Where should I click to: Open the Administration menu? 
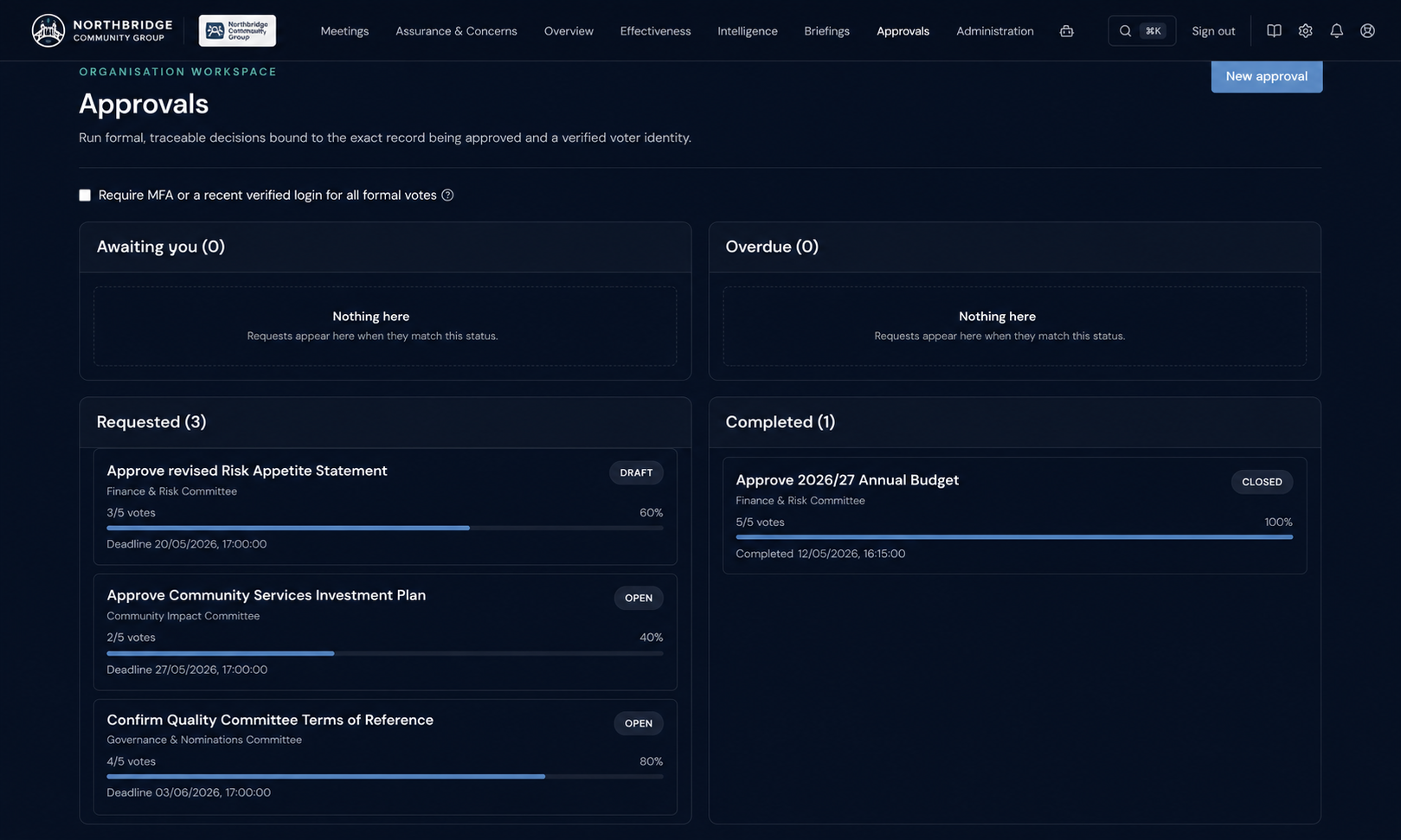(x=994, y=31)
